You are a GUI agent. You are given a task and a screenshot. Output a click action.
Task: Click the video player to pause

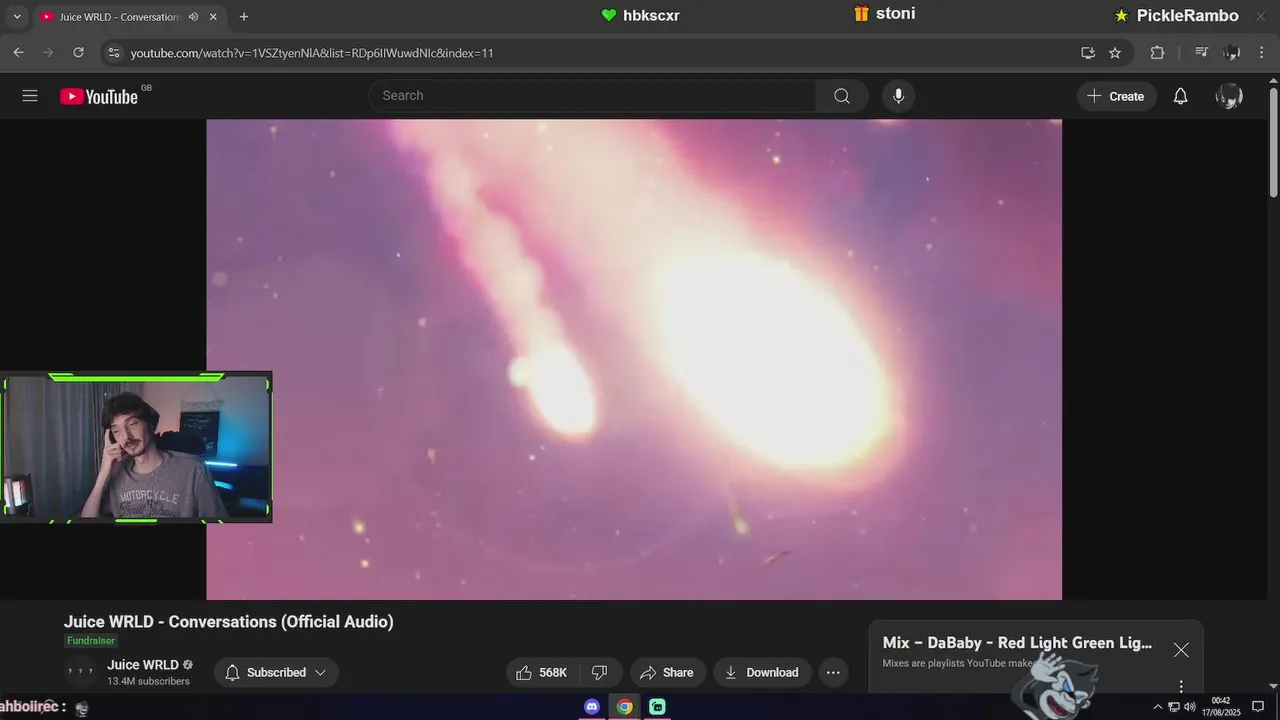[634, 359]
